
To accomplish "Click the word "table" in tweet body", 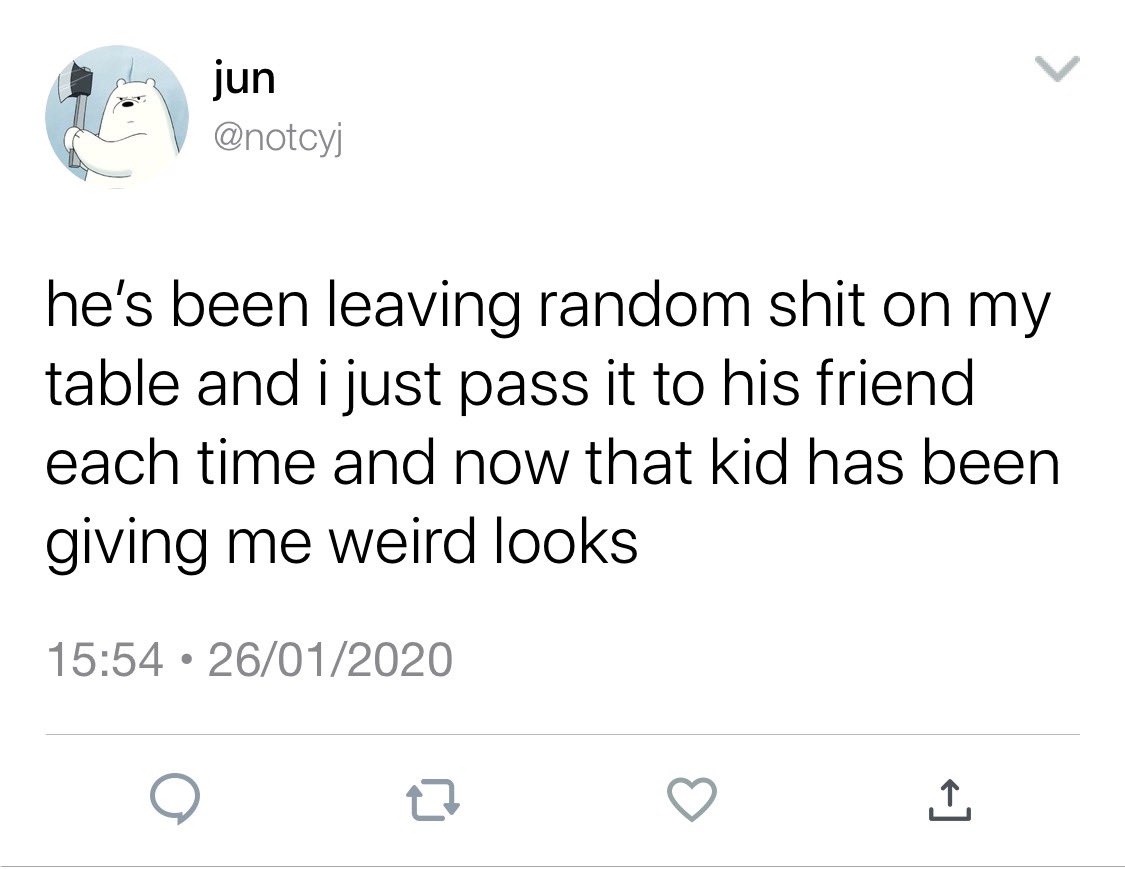I will pos(113,382).
